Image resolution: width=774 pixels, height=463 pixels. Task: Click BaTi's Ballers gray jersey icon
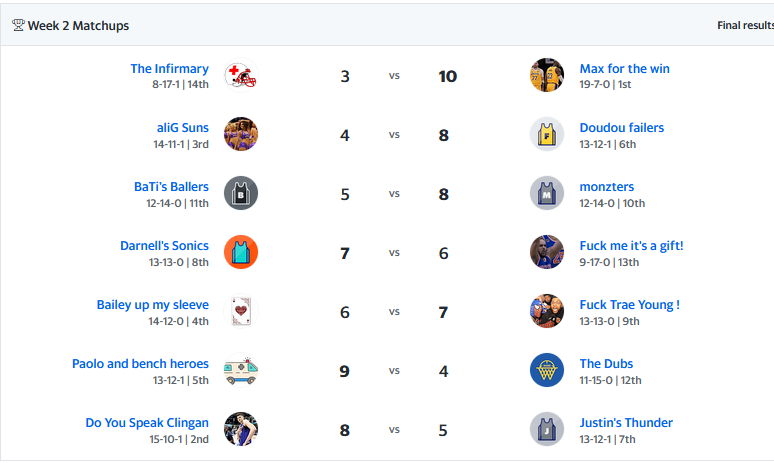click(x=241, y=194)
